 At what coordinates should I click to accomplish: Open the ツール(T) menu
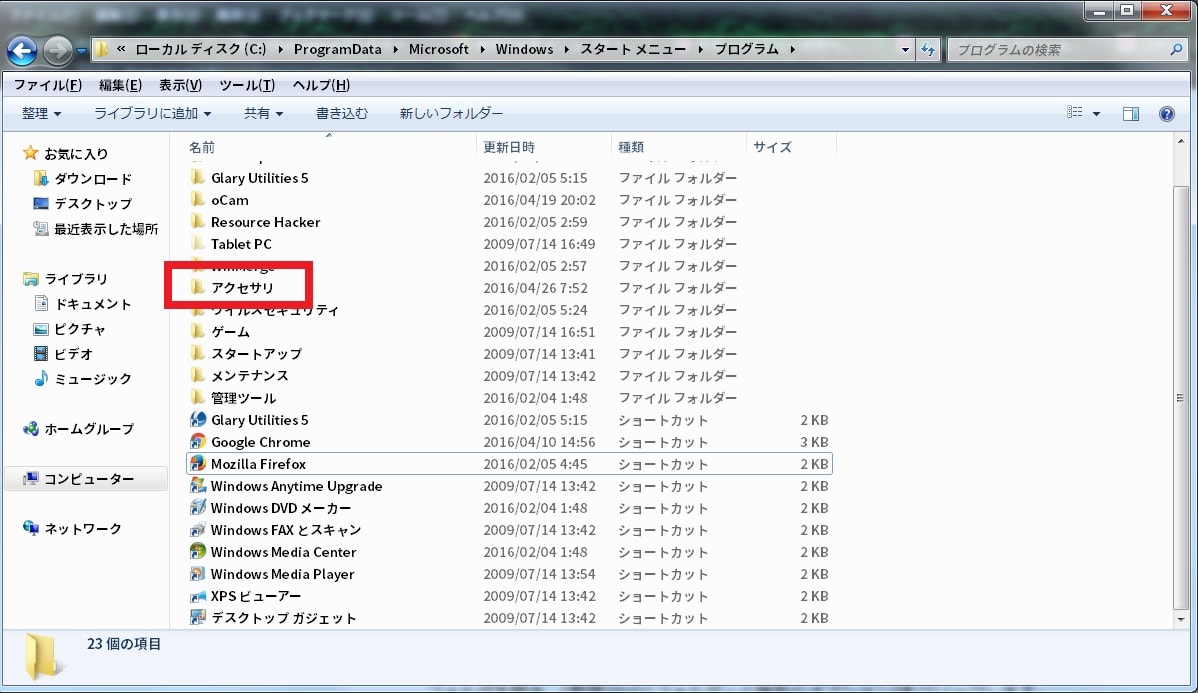click(247, 85)
